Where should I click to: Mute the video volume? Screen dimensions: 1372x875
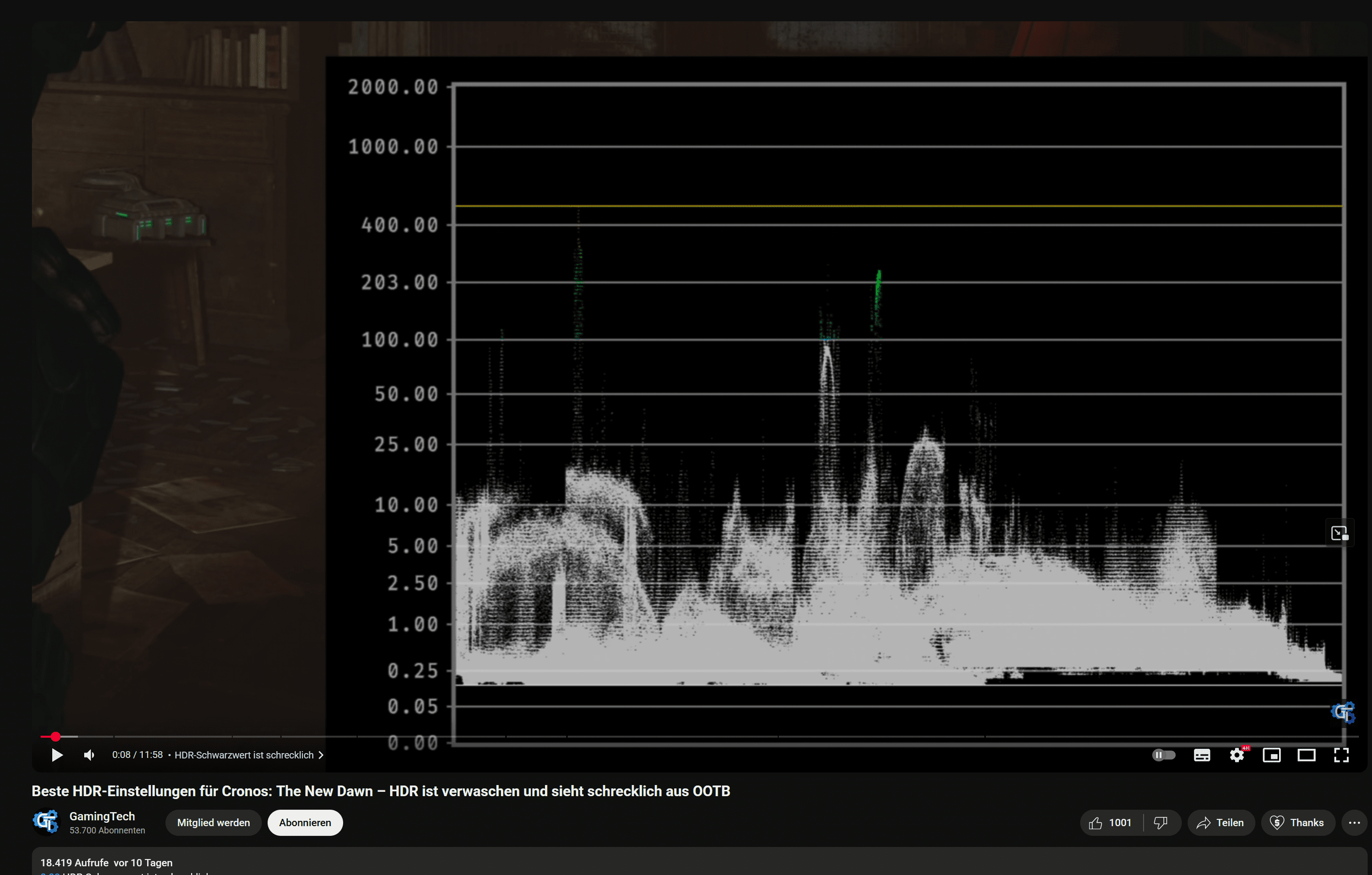tap(89, 755)
